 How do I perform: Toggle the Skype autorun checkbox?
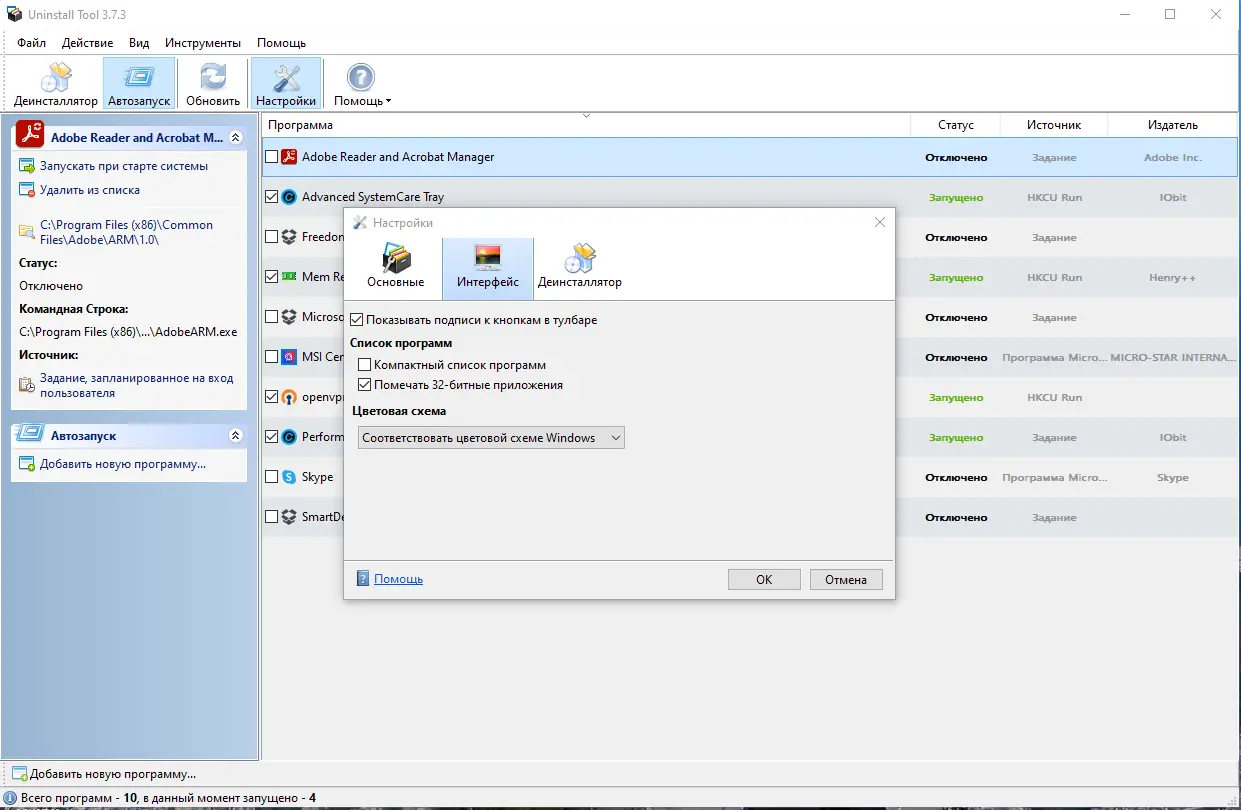click(271, 477)
